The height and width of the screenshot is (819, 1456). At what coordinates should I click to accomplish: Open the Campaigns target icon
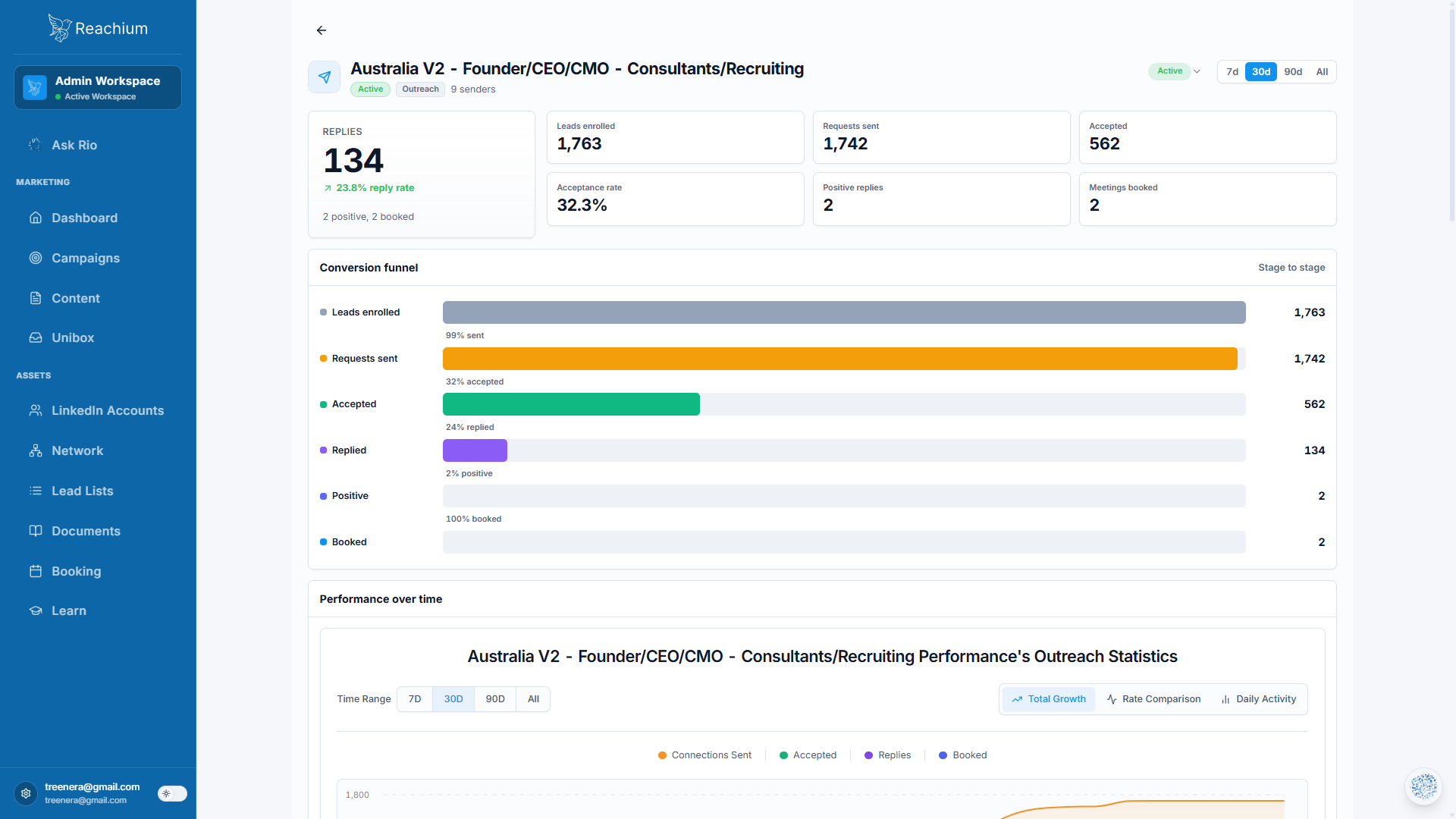[x=36, y=258]
